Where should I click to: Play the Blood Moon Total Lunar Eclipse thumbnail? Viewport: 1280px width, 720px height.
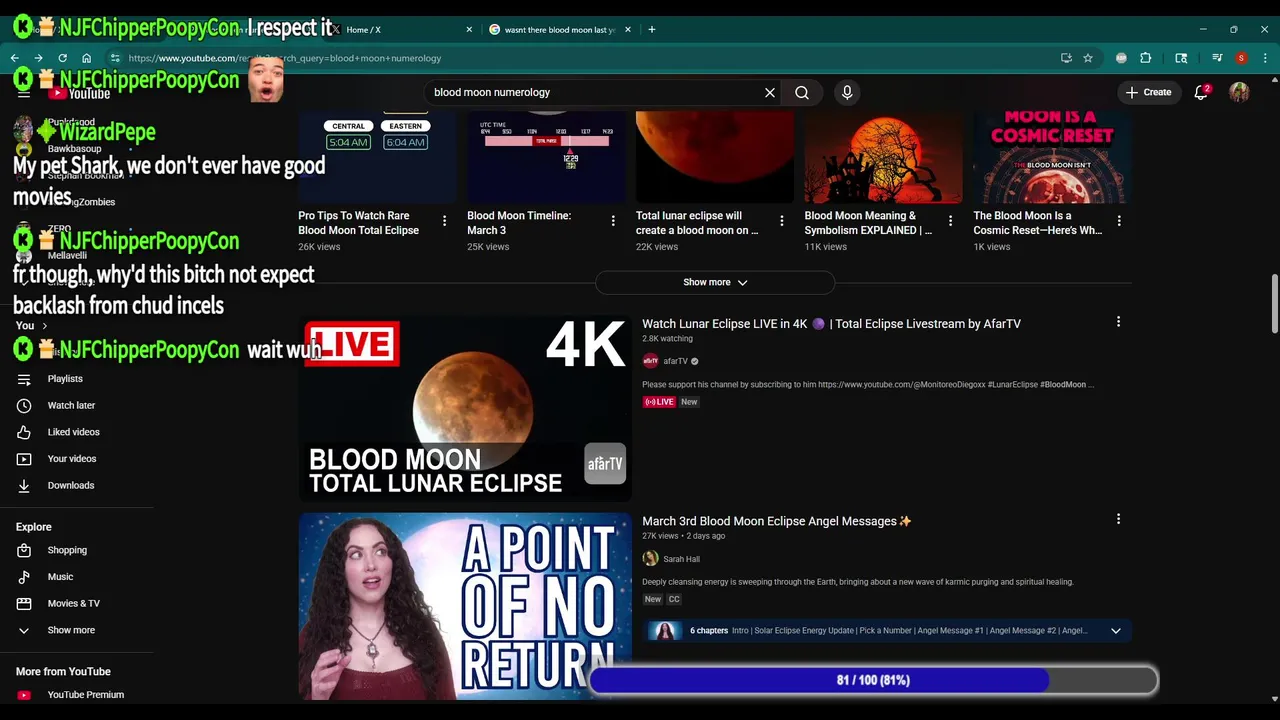(465, 409)
